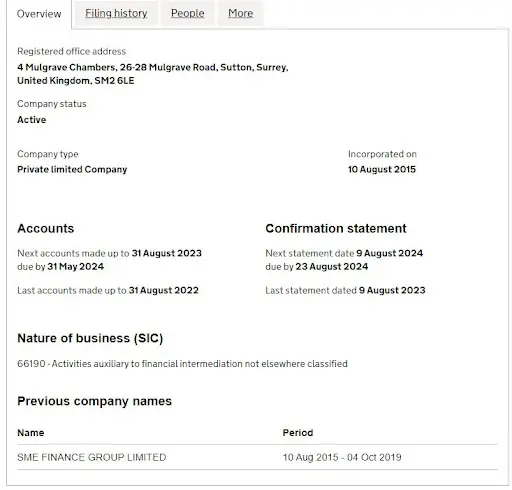The height and width of the screenshot is (490, 512).
Task: Select the Overview tab
Action: [39, 14]
